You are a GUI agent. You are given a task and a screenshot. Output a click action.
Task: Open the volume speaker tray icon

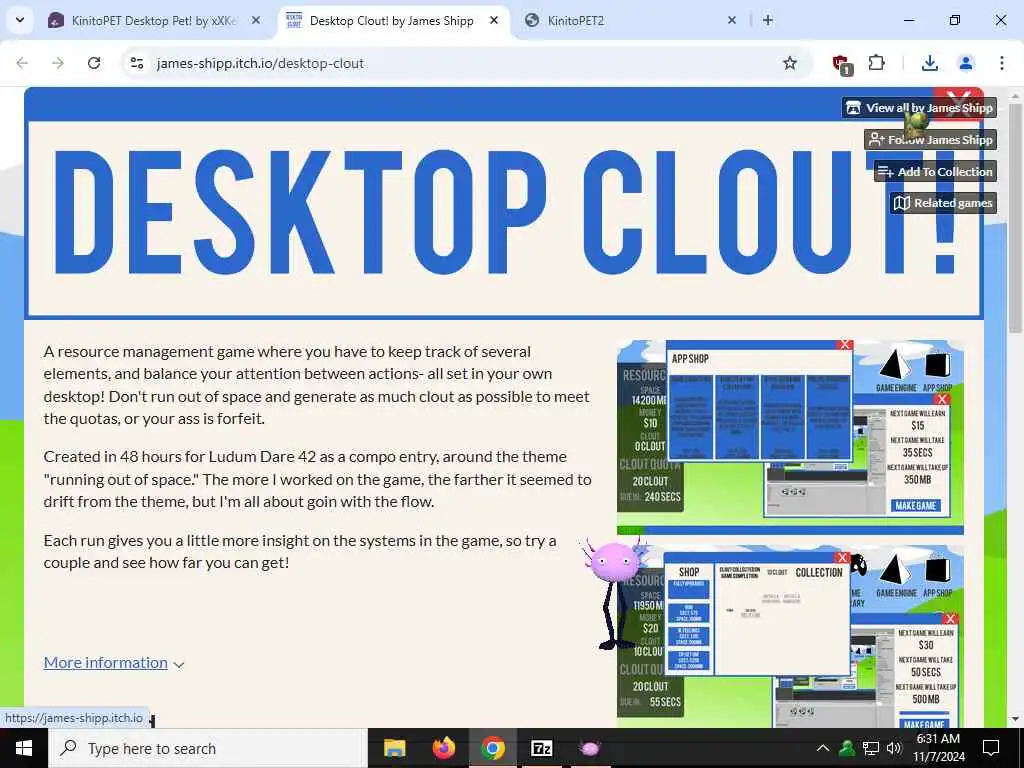click(x=894, y=748)
